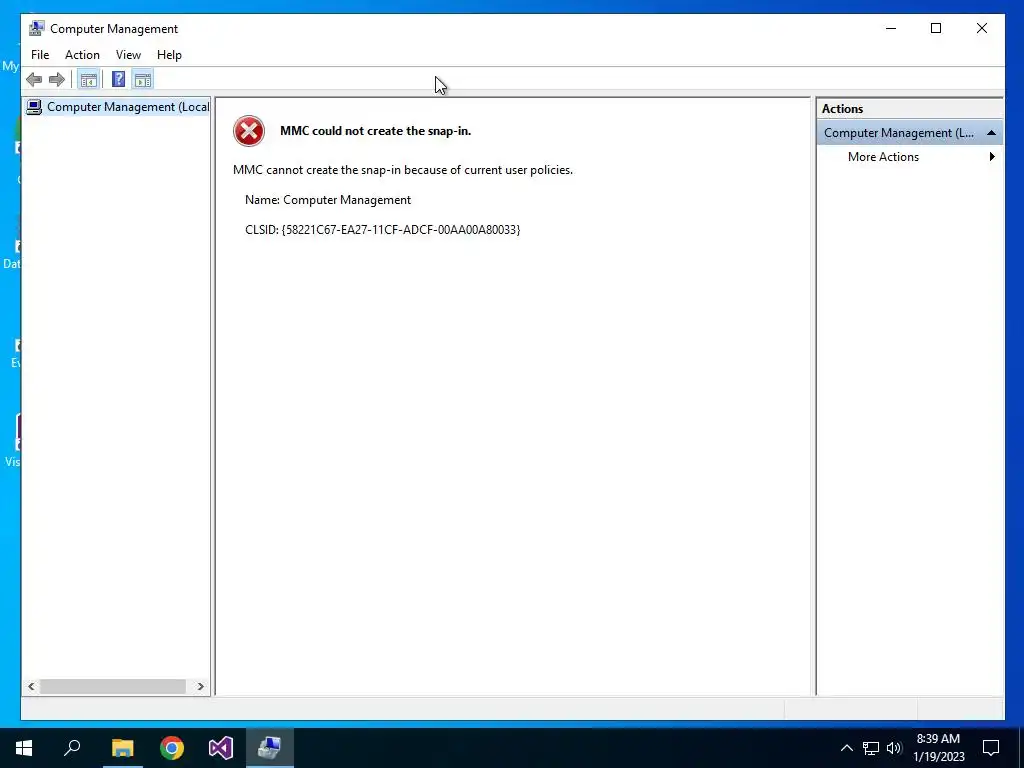
Task: Click the taskbar Search icon
Action: (72, 748)
